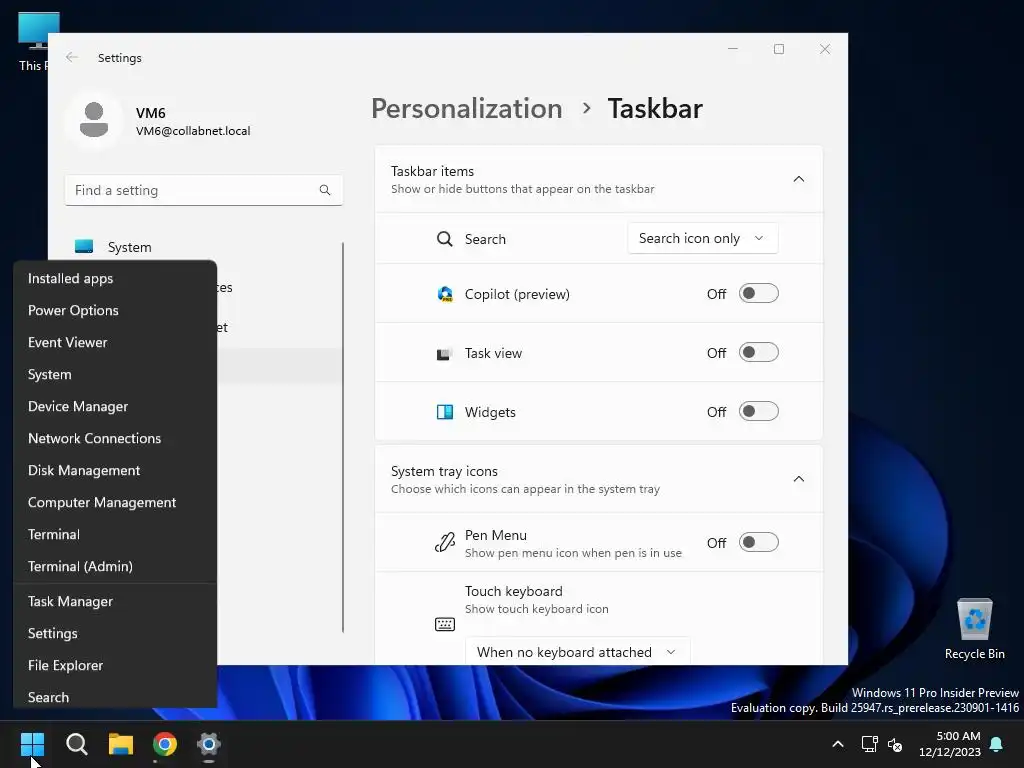Open Computer Management menu entry
This screenshot has height=768, width=1024.
[115, 502]
